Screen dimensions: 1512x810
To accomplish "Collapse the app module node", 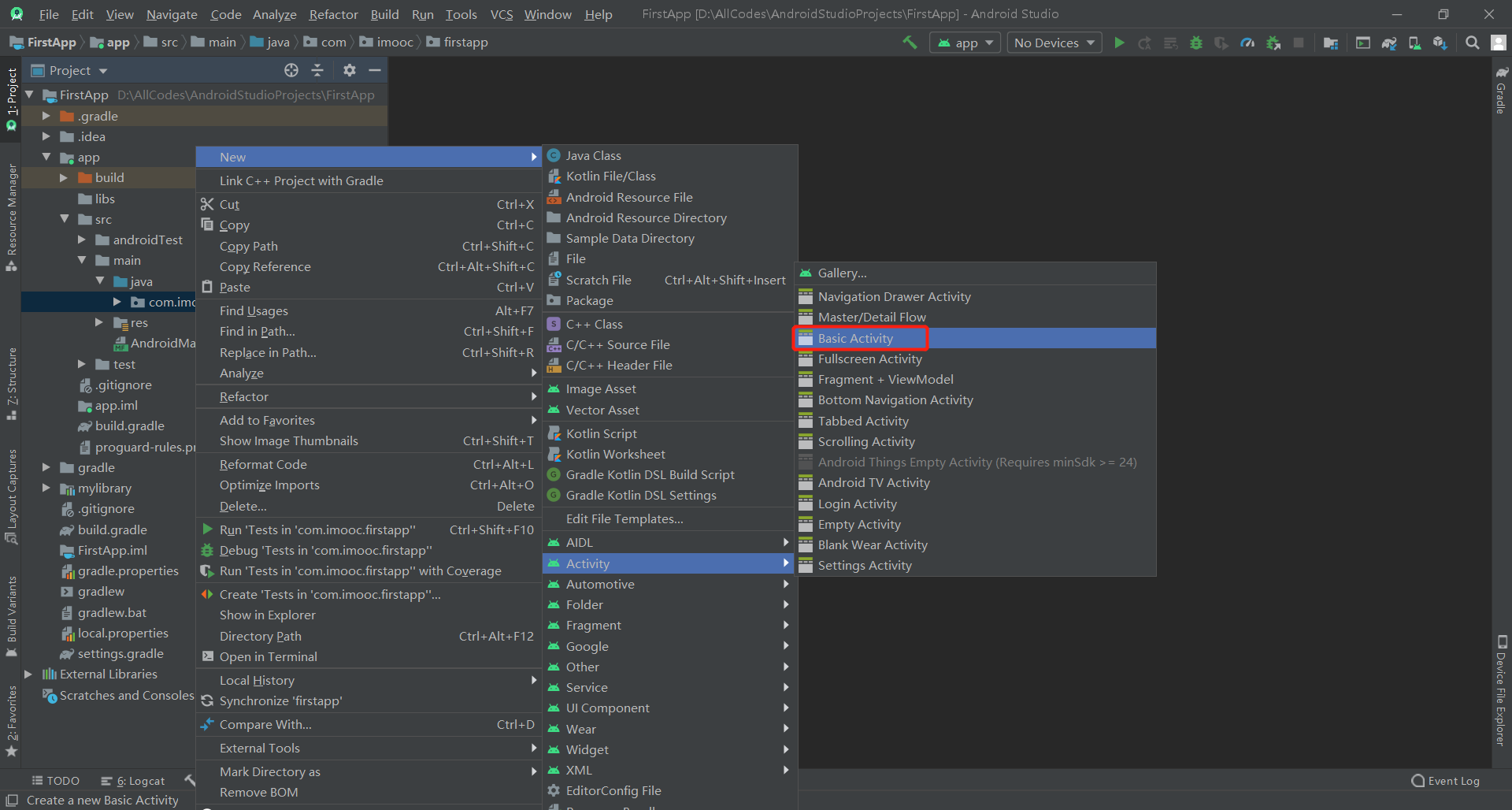I will pos(46,157).
